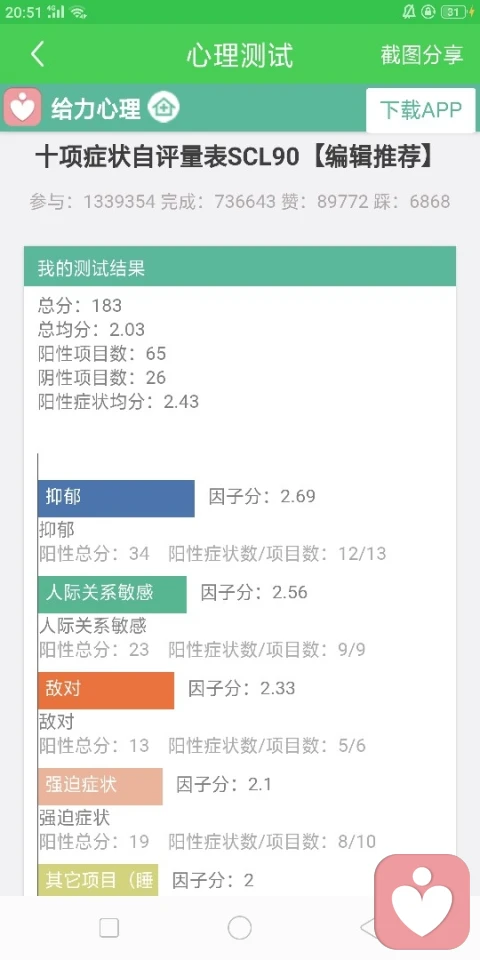Screen dimensions: 480x960
Task: Tap the triangle back navigation button
Action: pyautogui.click(x=368, y=928)
